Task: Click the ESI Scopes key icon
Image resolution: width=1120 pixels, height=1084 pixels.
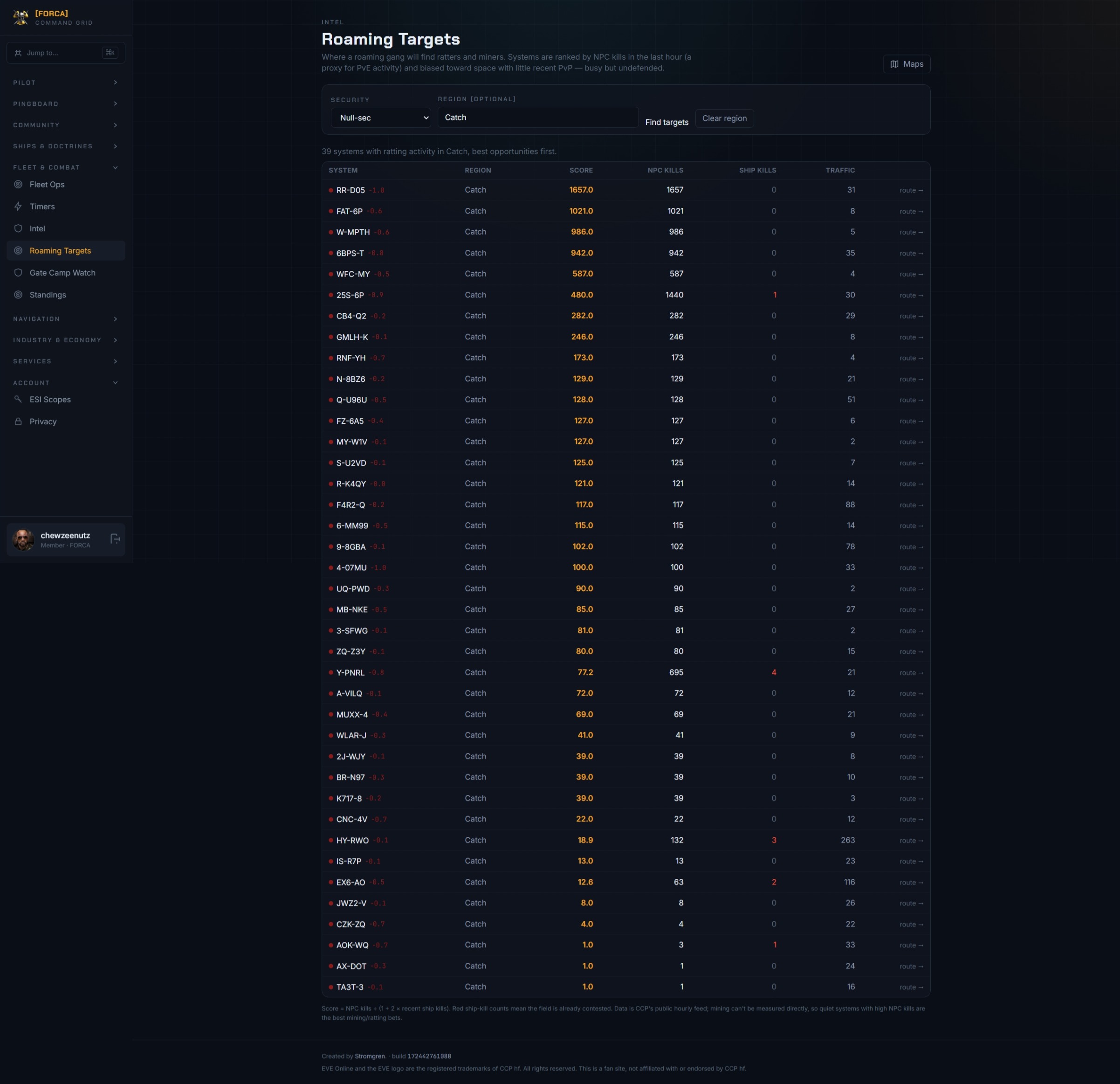Action: pos(18,399)
